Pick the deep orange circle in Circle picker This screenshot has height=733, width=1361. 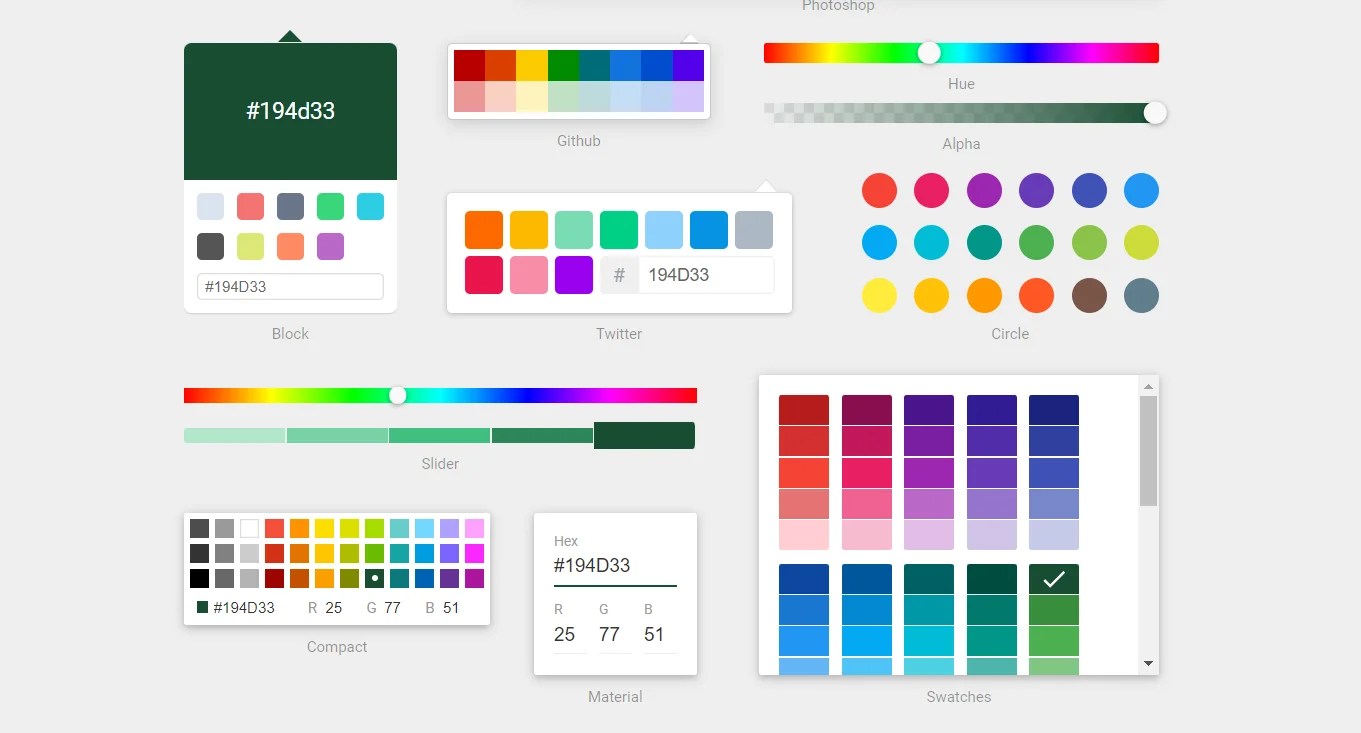point(1036,295)
